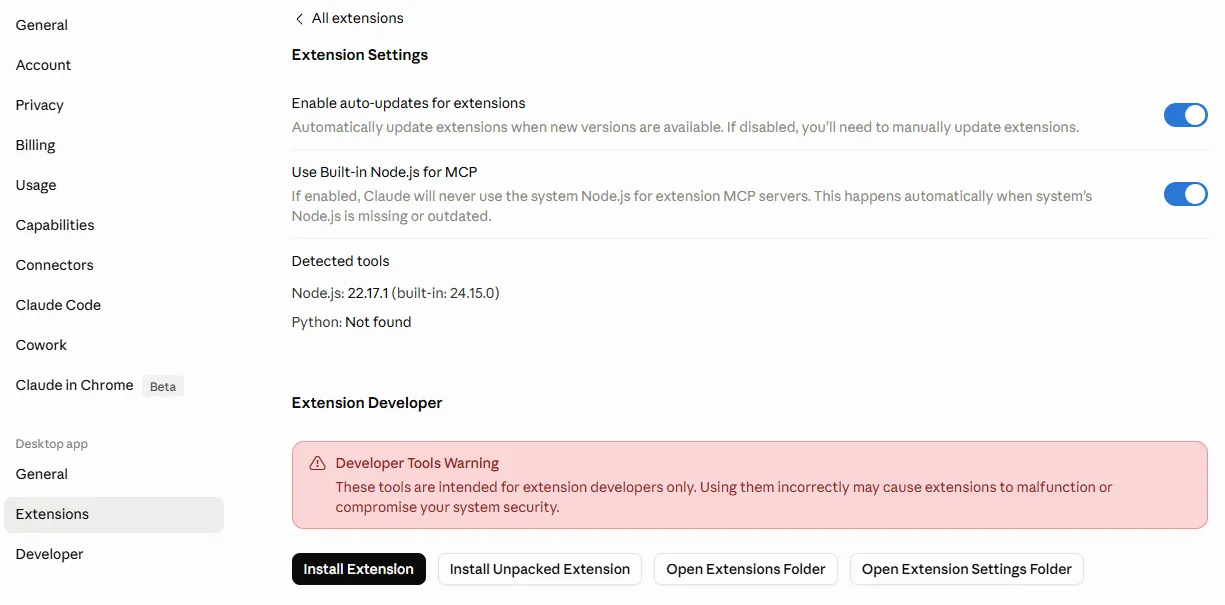Viewport: 1225px width, 605px height.
Task: Click the Python: Not found text
Action: 352,322
